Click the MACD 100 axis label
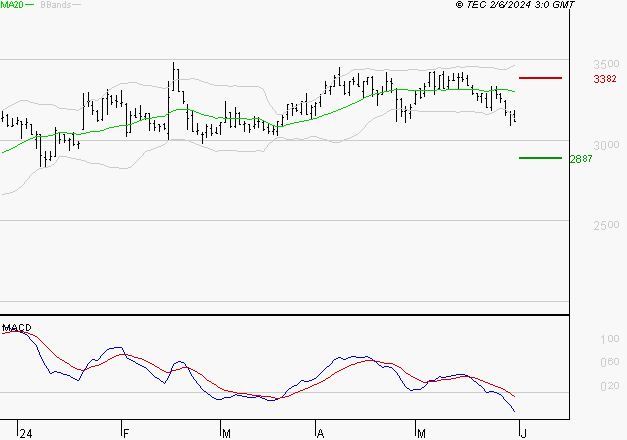 tap(609, 339)
